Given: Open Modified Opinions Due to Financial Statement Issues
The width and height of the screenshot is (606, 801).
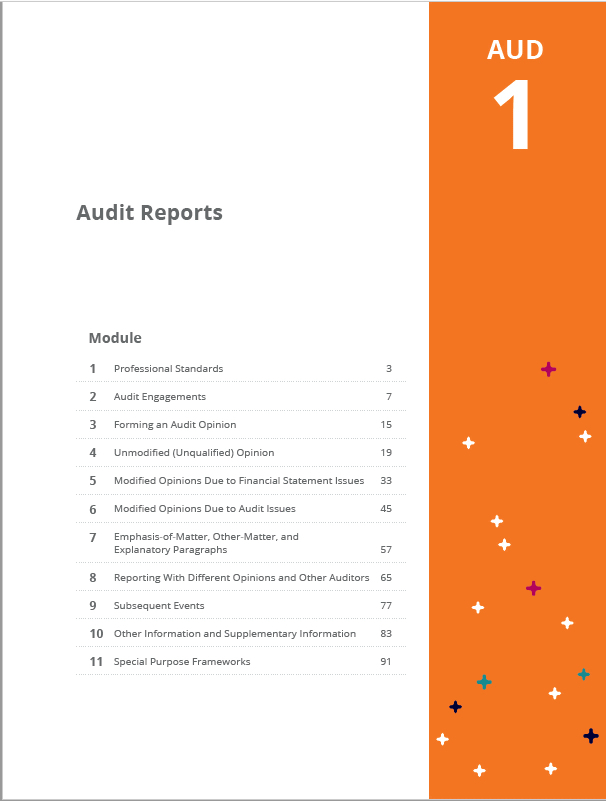Looking at the screenshot, I should 239,481.
